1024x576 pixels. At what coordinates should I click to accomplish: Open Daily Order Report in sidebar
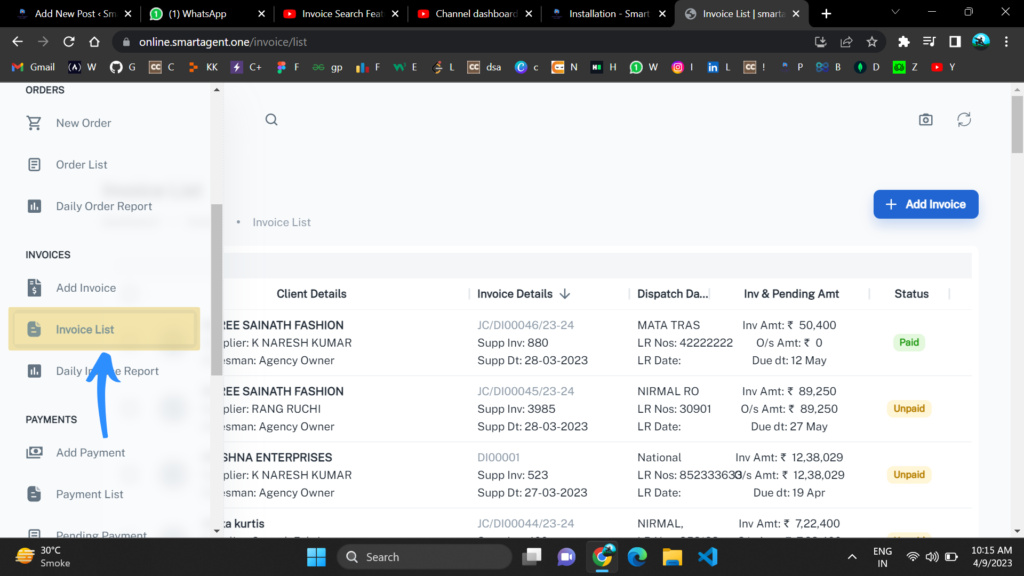[104, 206]
